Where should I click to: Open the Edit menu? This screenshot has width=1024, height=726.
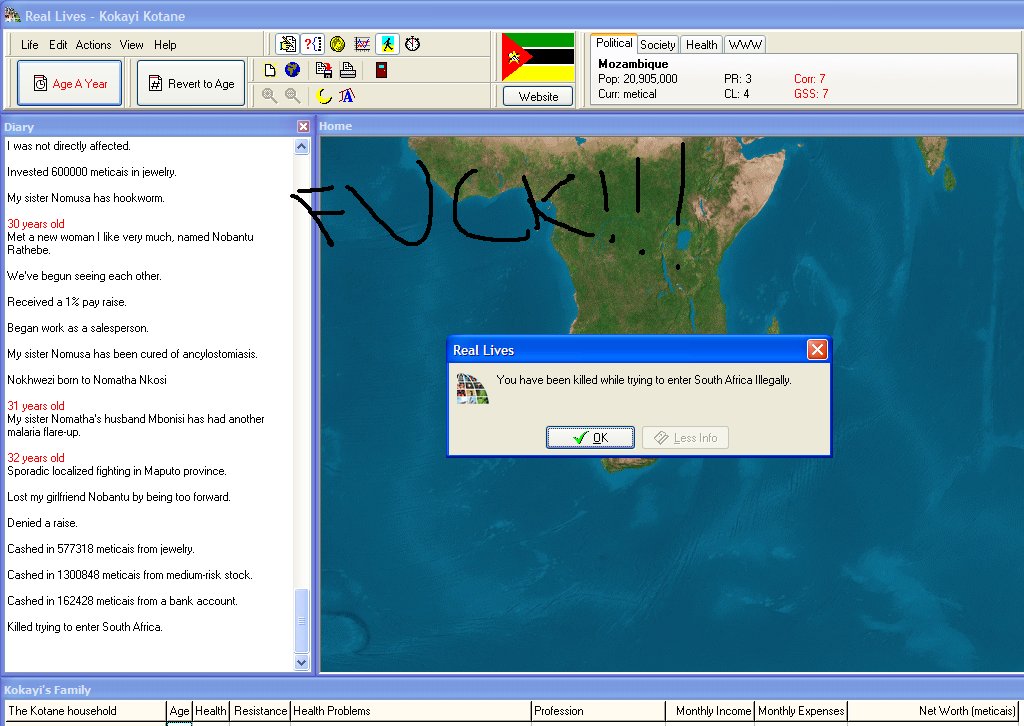tap(58, 44)
